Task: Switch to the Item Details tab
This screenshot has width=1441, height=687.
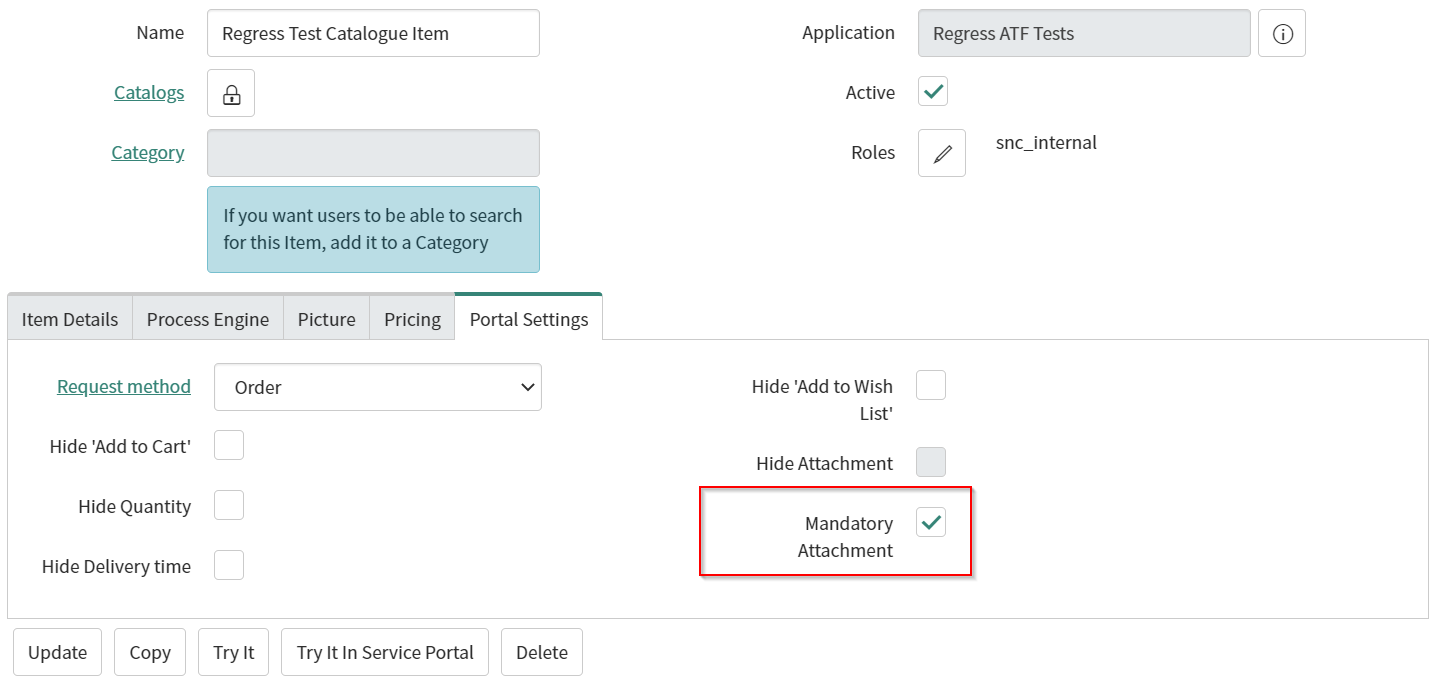Action: [70, 320]
